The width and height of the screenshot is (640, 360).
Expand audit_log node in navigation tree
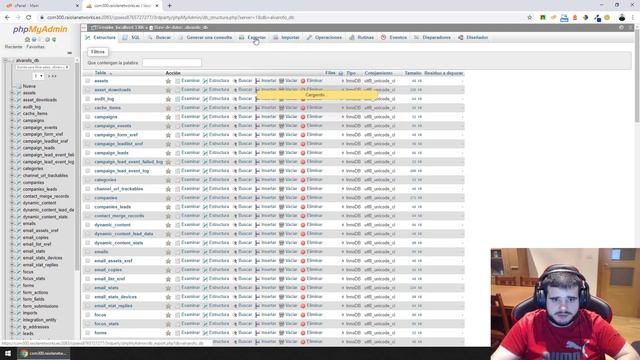12,107
